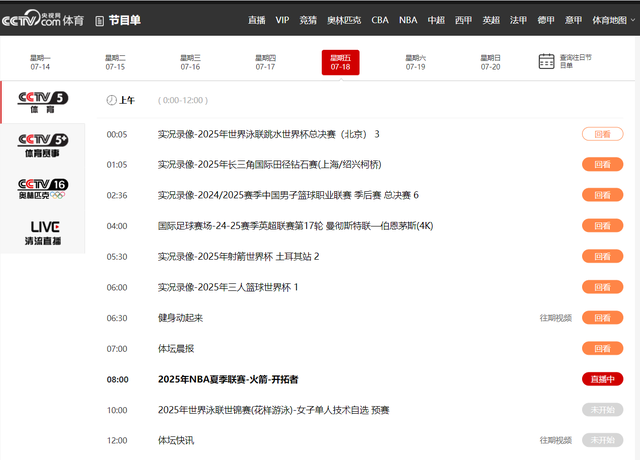Click the (0:00-12:00) time range label
This screenshot has height=460, width=640.
click(x=183, y=100)
